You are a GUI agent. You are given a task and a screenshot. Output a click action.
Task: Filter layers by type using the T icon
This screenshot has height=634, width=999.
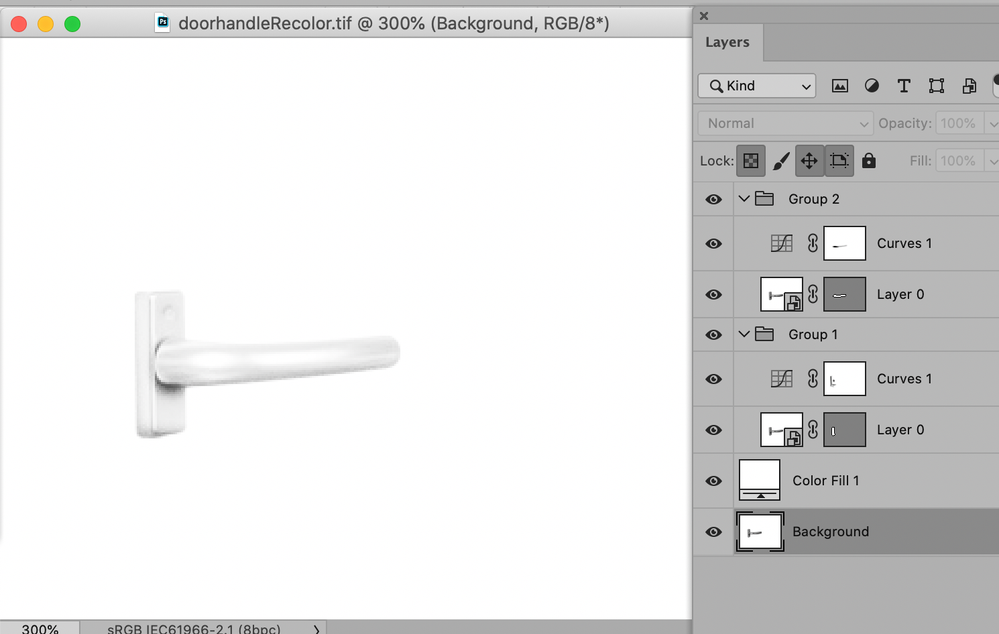click(904, 85)
